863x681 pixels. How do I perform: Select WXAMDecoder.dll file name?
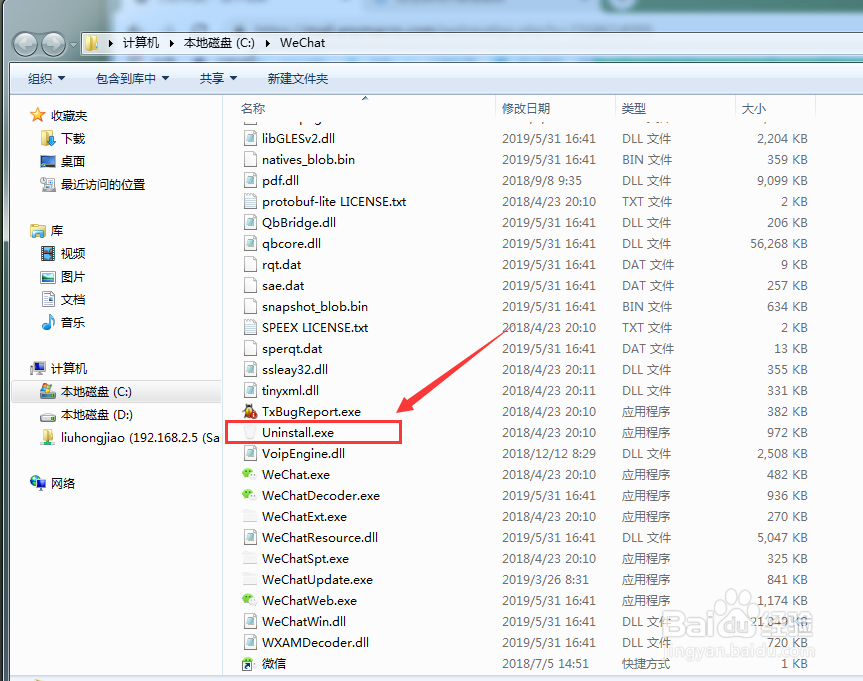click(315, 642)
